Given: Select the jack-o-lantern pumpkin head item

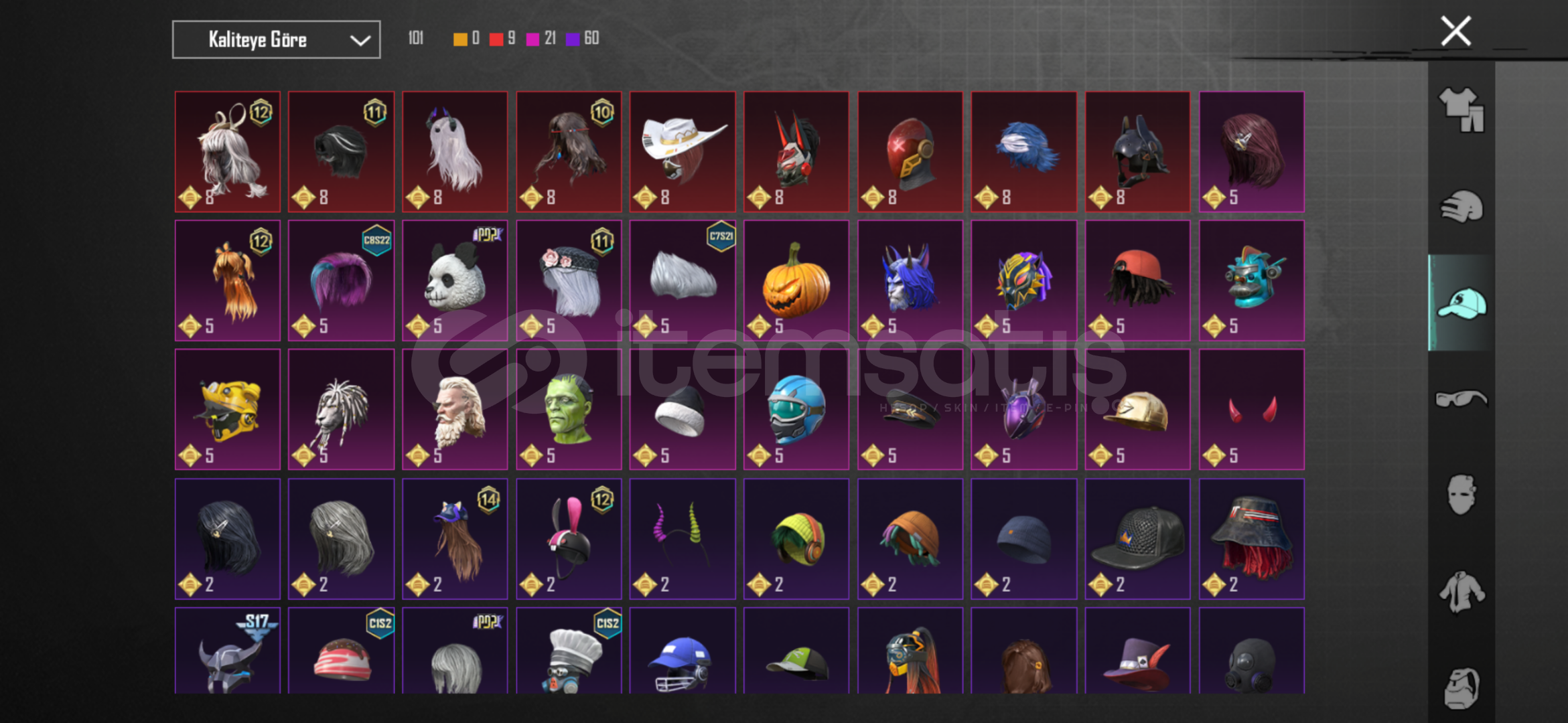Looking at the screenshot, I should point(796,280).
